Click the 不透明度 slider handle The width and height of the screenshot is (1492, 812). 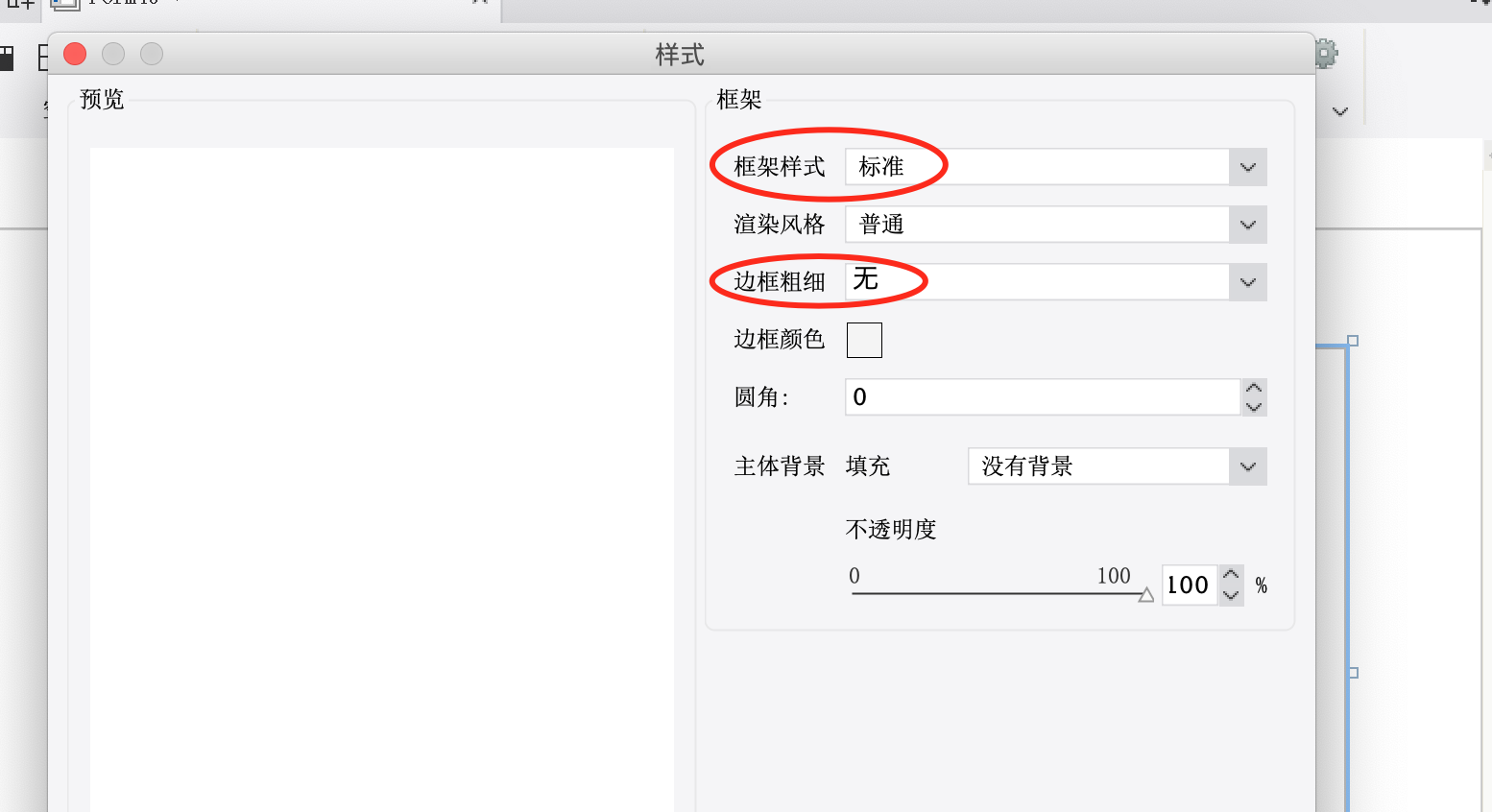1145,595
